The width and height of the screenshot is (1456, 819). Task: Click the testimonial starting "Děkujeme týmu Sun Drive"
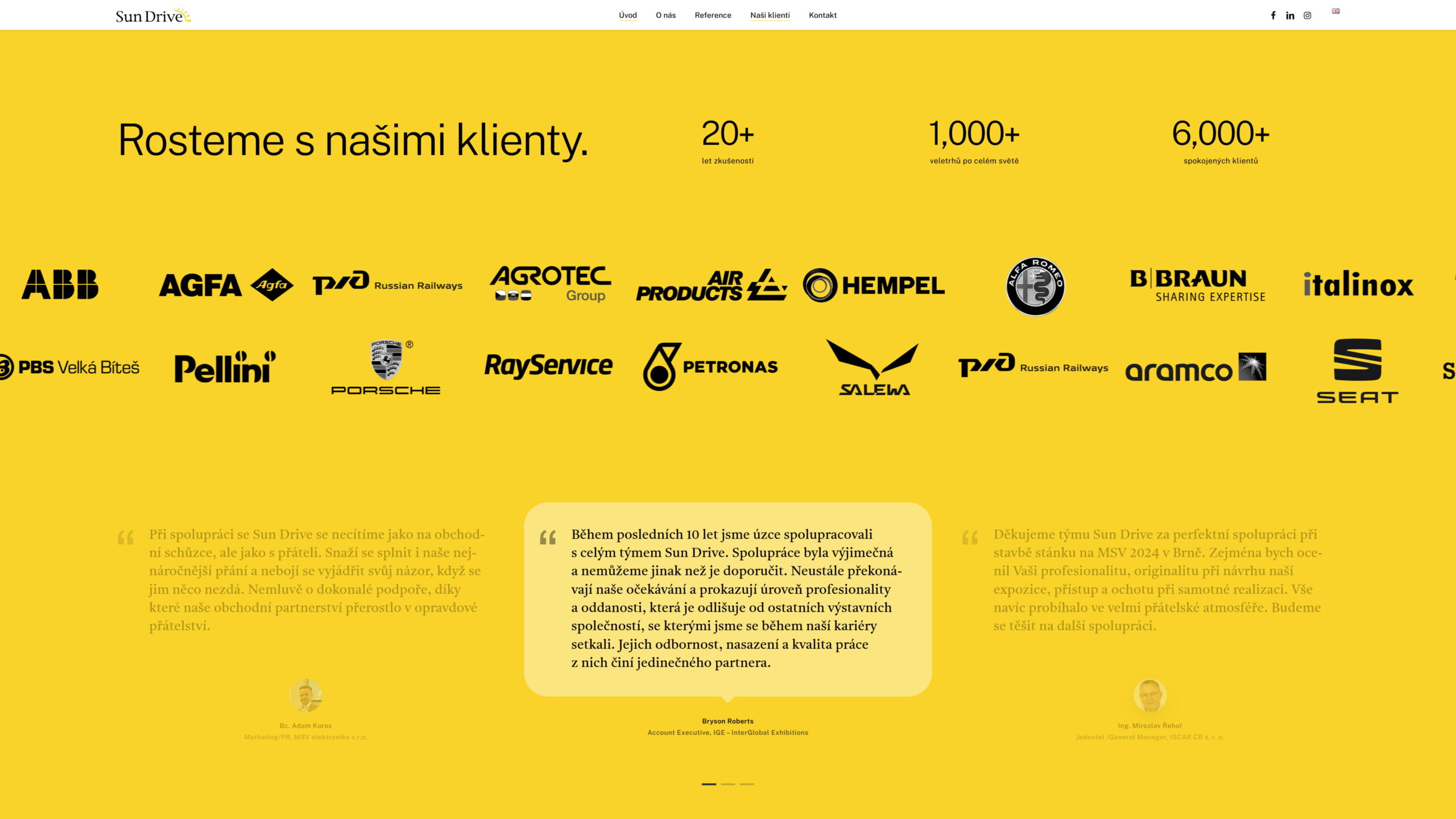pyautogui.click(x=1158, y=580)
